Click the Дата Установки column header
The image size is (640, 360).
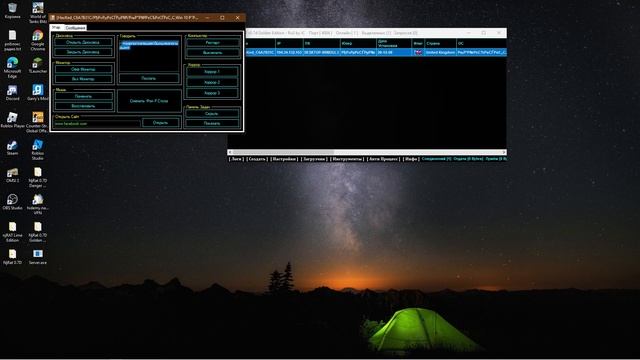(x=393, y=43)
